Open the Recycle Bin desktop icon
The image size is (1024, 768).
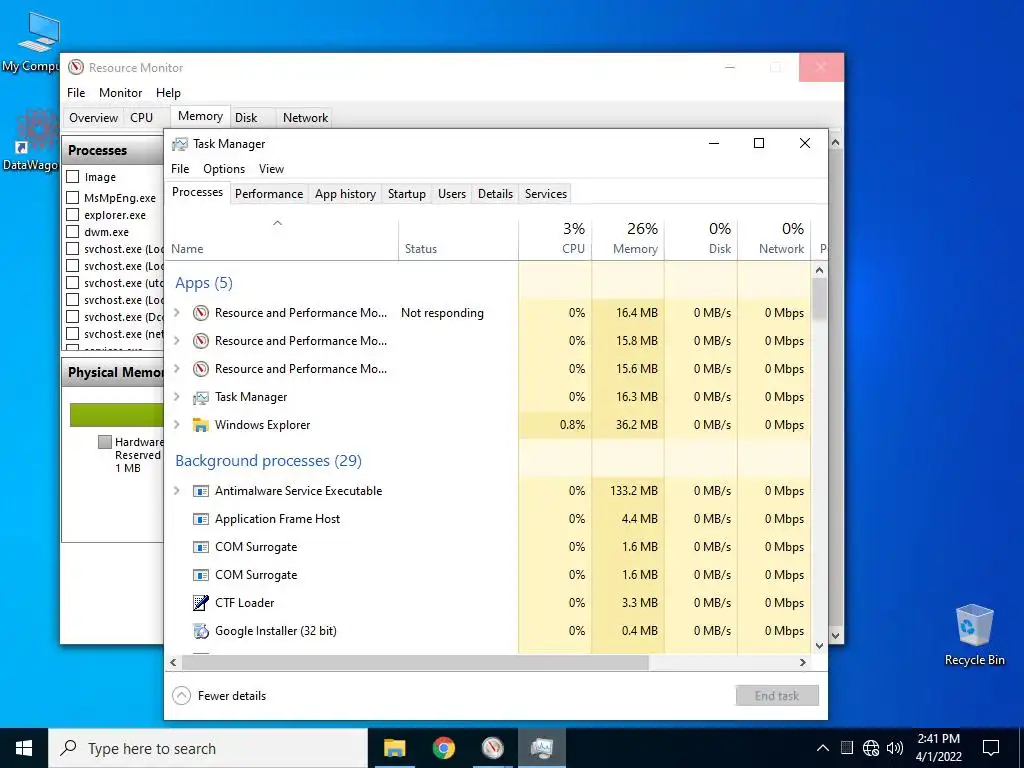[974, 635]
